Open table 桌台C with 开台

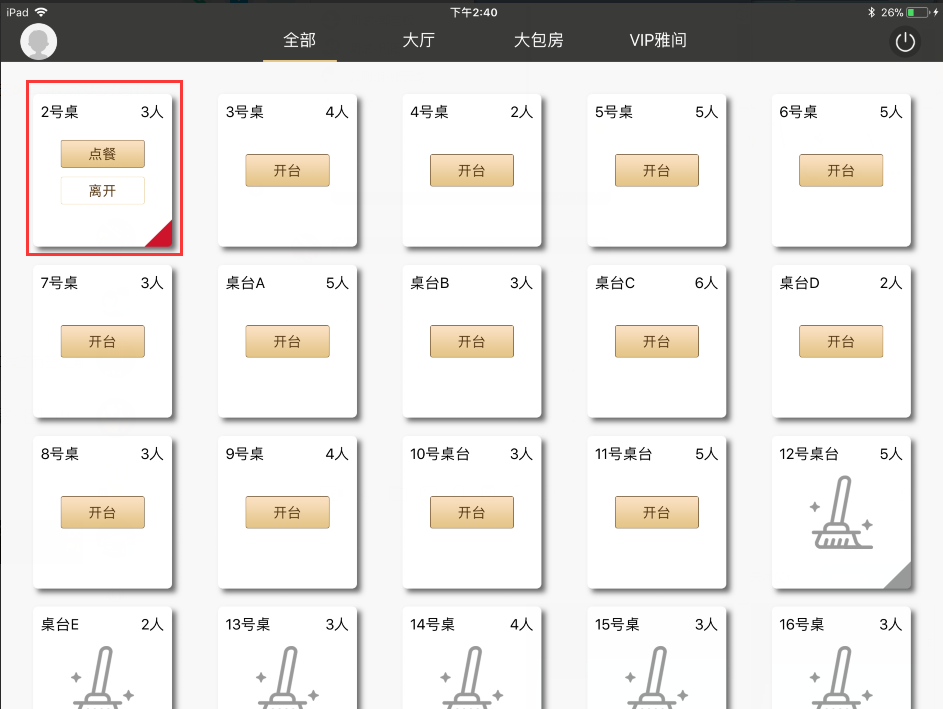click(657, 342)
